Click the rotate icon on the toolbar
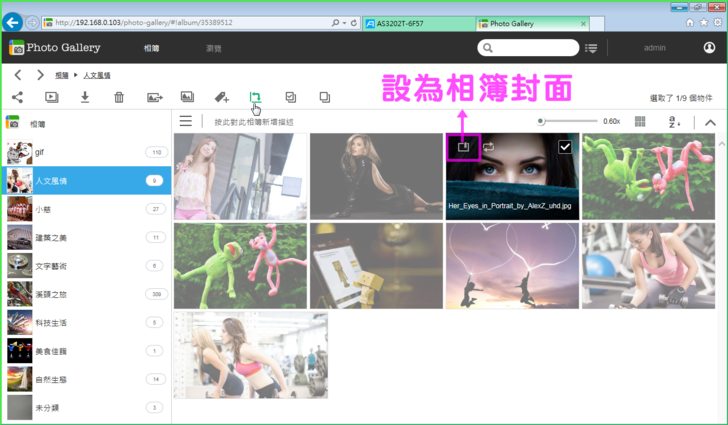The width and height of the screenshot is (728, 425). pyautogui.click(x=255, y=97)
